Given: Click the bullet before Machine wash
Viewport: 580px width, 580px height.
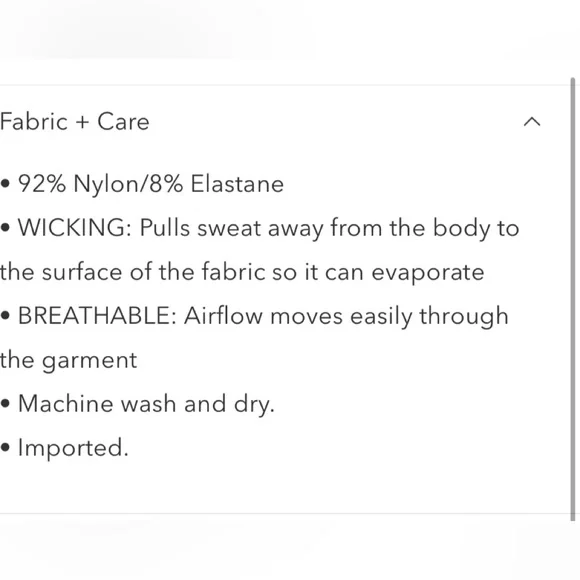Looking at the screenshot, I should [5, 404].
